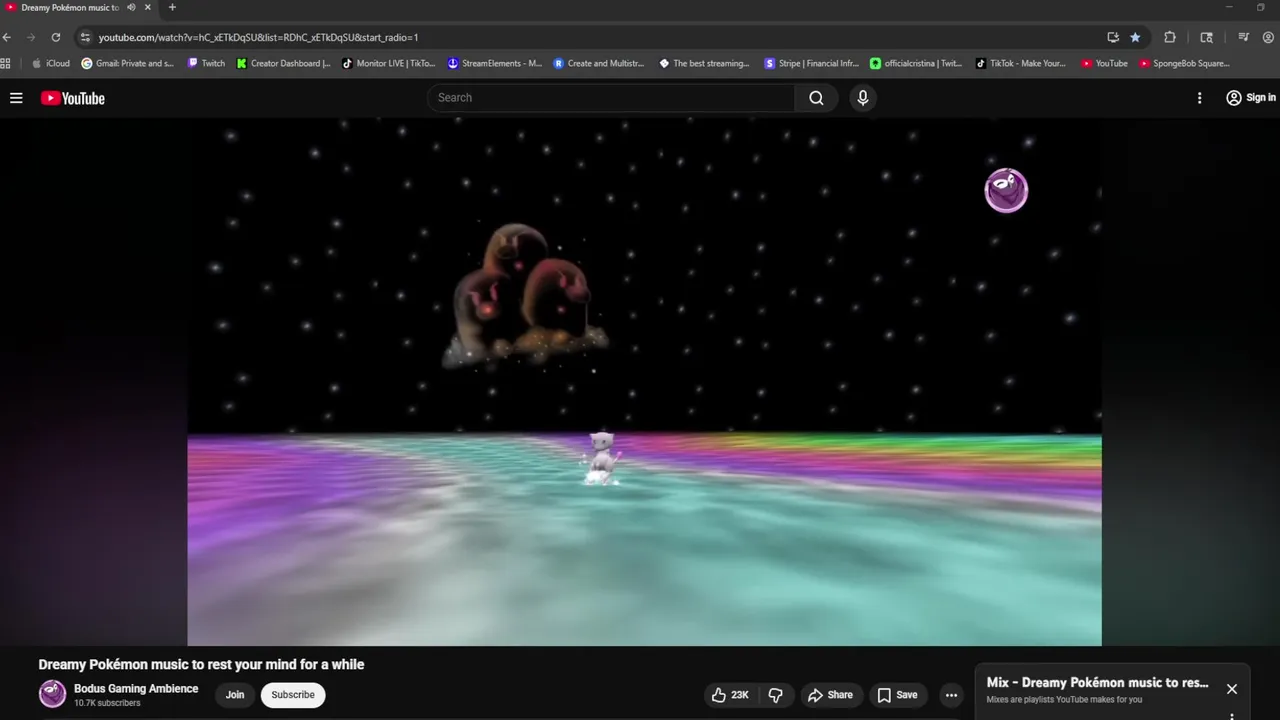Go forward in browser history

click(31, 37)
